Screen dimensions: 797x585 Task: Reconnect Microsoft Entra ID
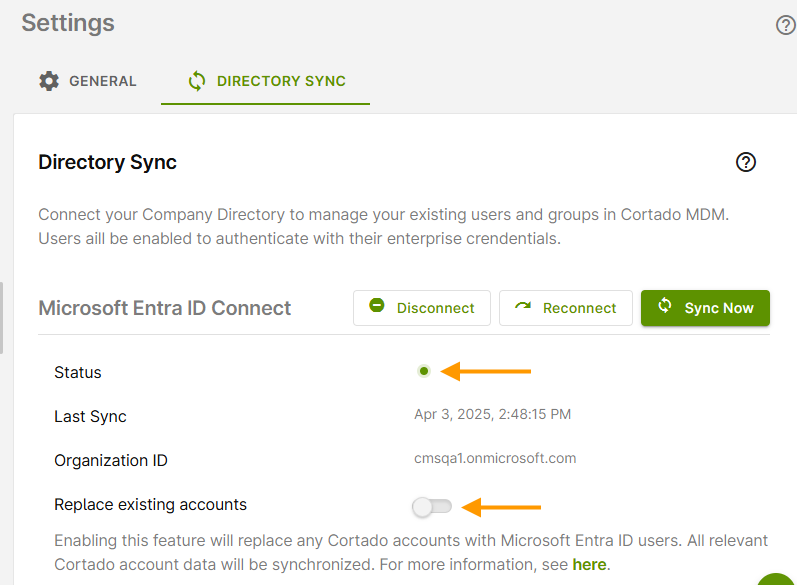(566, 308)
